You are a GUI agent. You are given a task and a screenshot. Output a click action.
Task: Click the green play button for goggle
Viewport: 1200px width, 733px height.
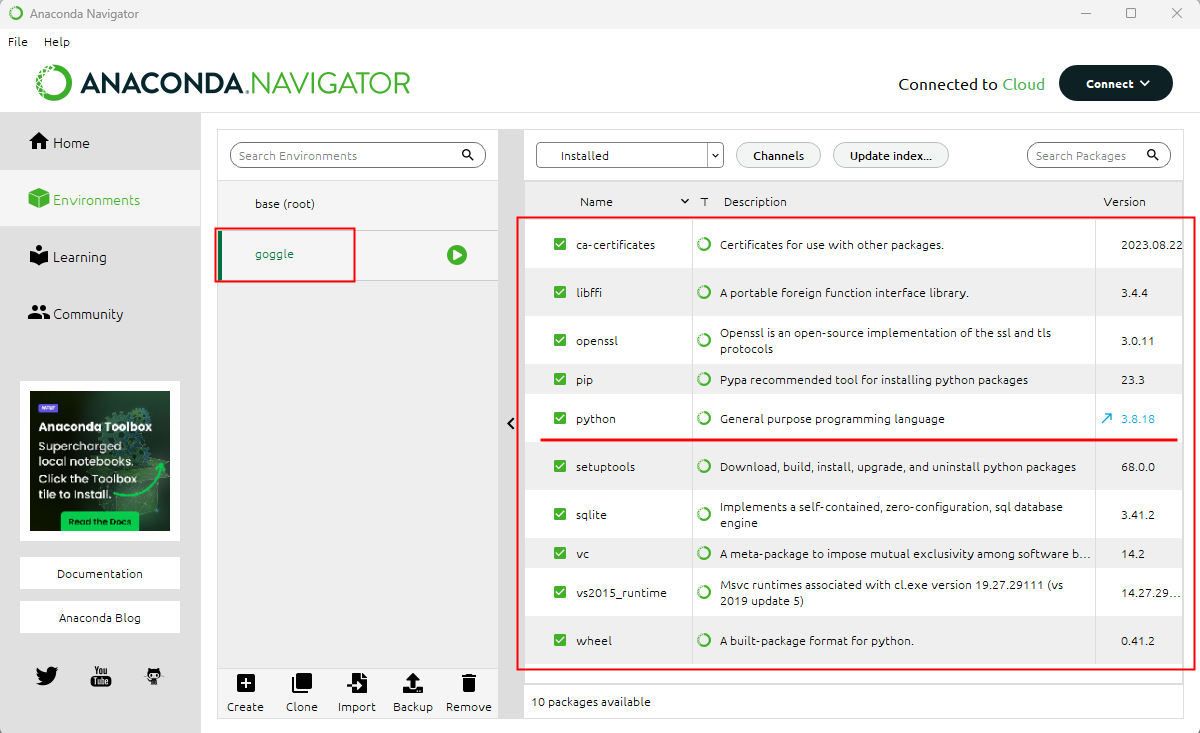pos(457,255)
